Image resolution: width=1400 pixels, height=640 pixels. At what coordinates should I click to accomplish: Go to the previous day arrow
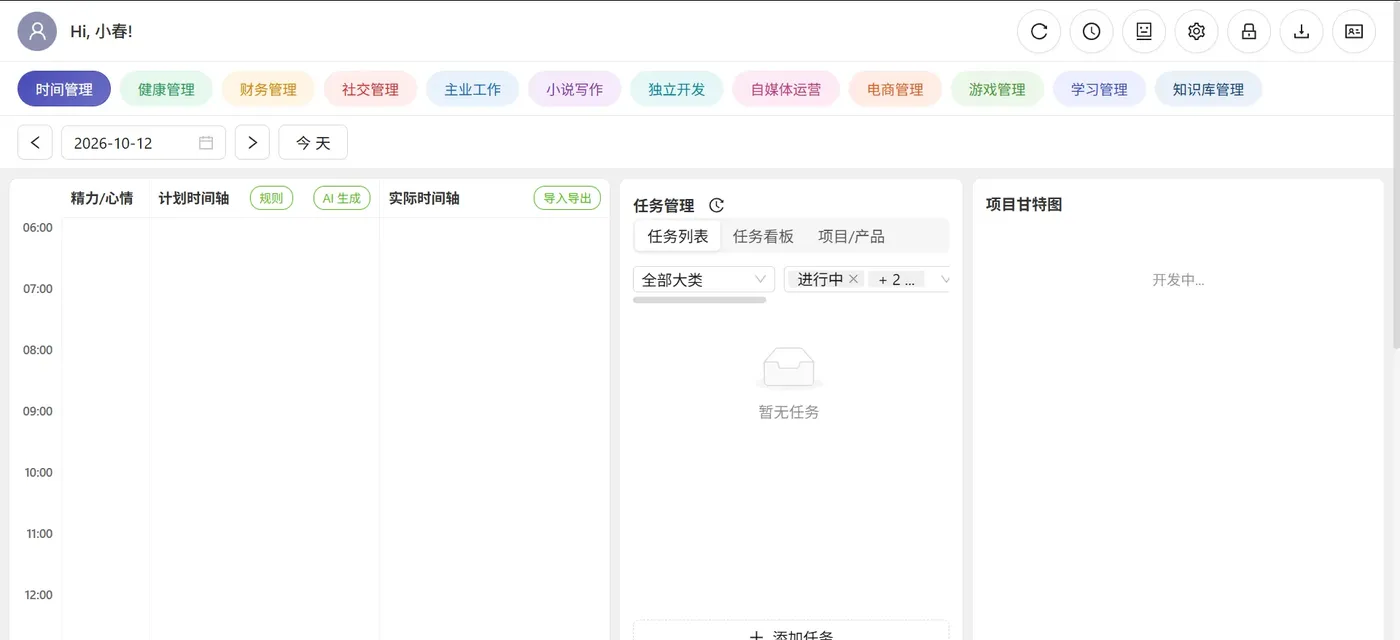click(x=35, y=142)
